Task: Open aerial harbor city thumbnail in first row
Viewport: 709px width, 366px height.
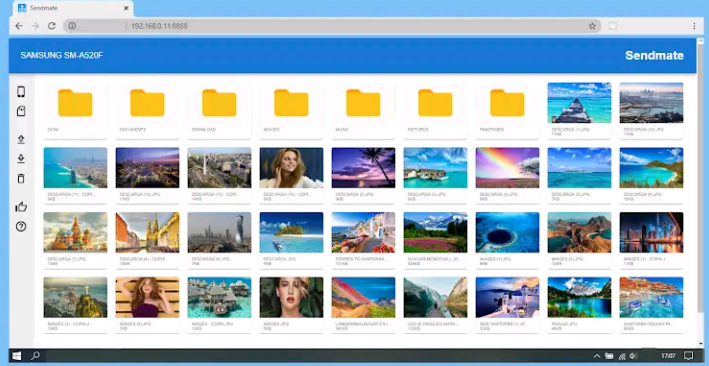Action: coord(651,103)
